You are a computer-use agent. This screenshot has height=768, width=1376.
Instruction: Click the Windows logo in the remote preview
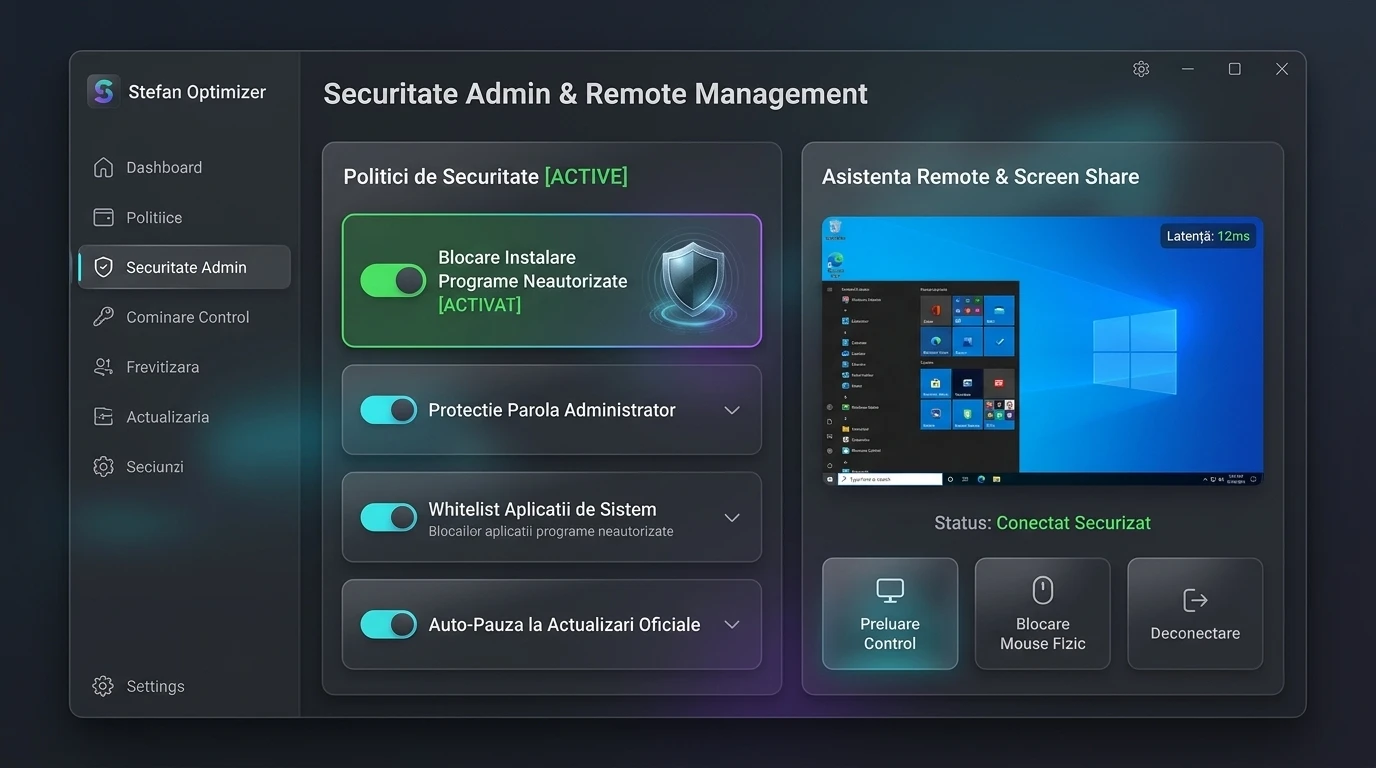tap(1135, 351)
